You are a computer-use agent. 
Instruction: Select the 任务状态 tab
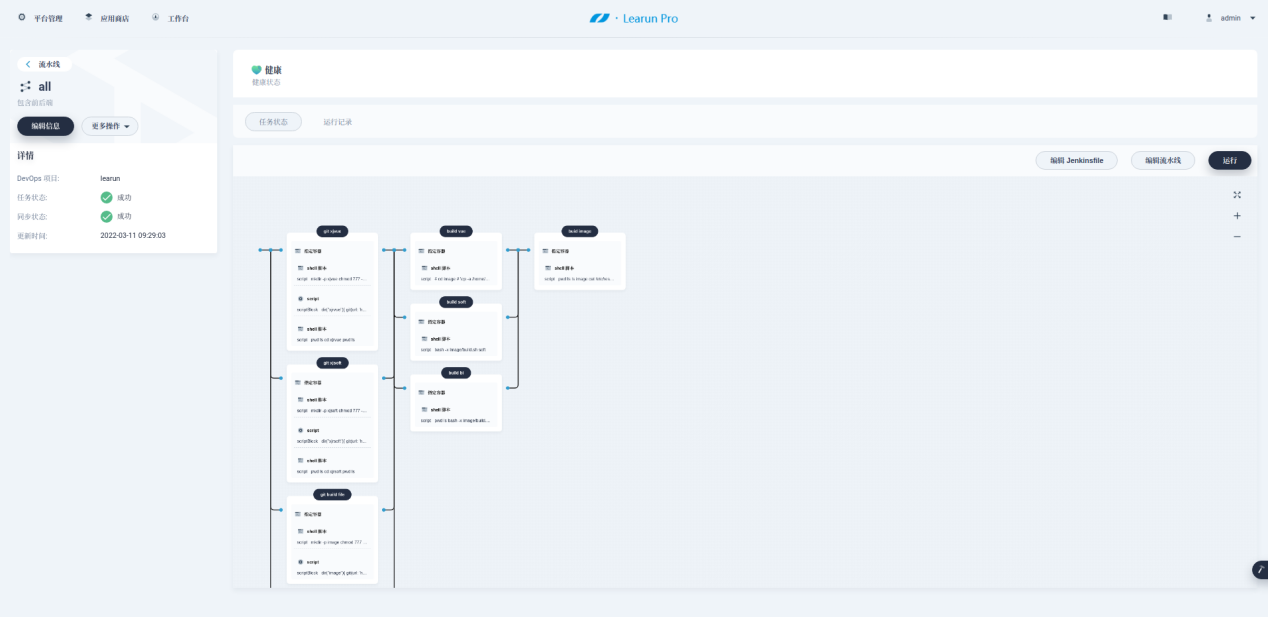273,122
